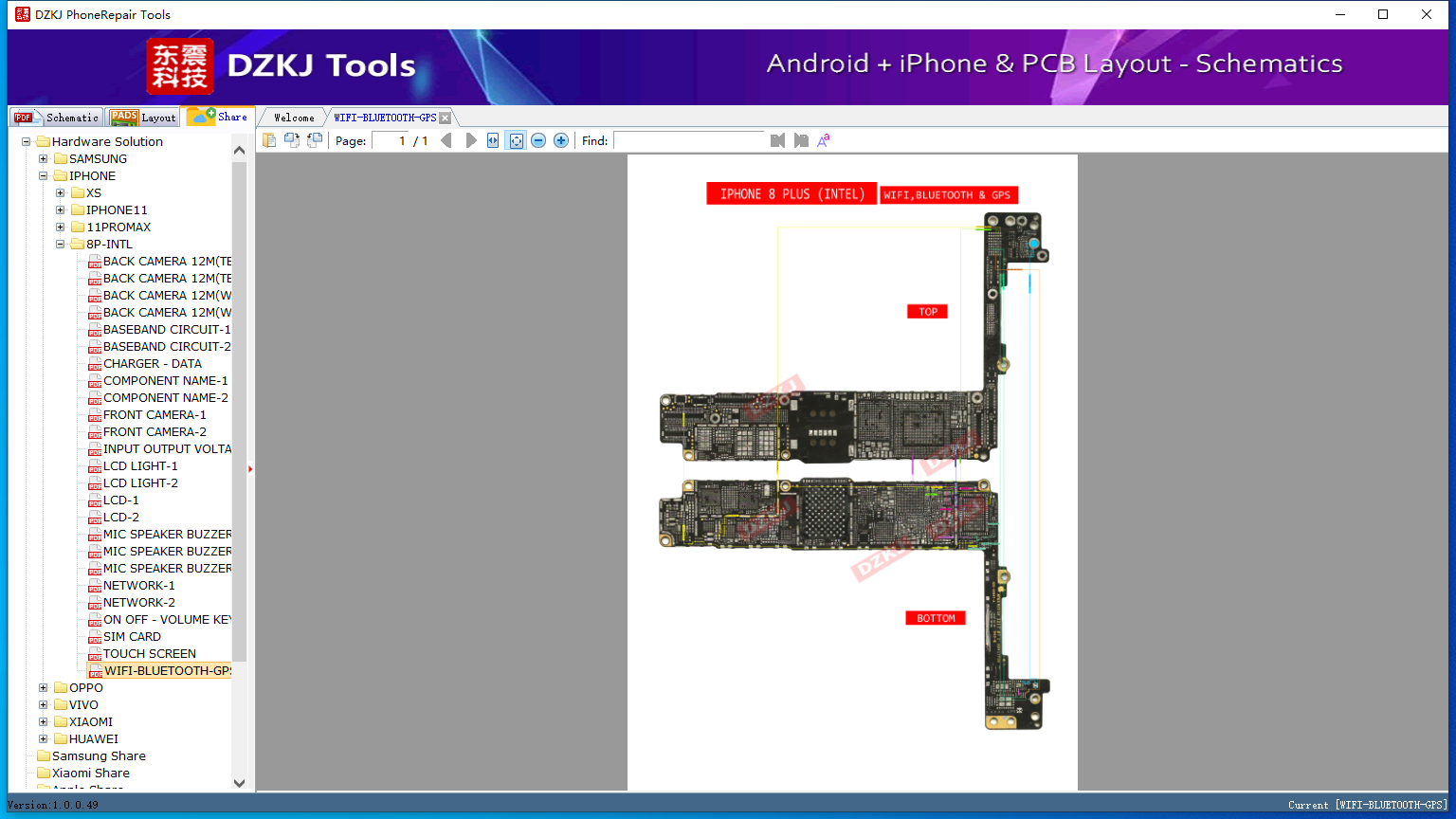Click the PDF icon beside COMPONENT NAME-1
Screen dimensions: 1456x819
point(95,381)
